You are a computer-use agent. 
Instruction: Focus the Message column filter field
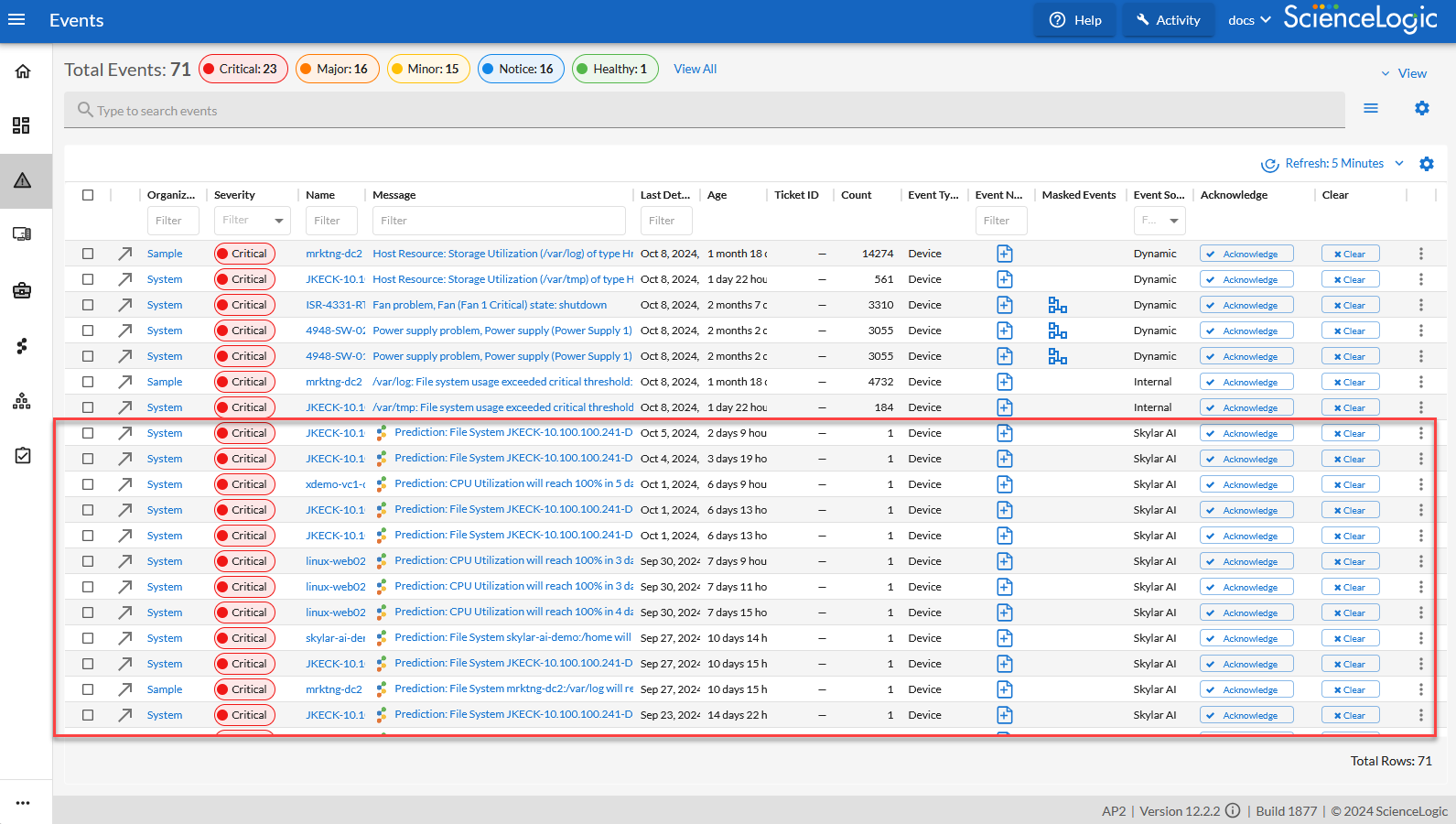tap(499, 221)
